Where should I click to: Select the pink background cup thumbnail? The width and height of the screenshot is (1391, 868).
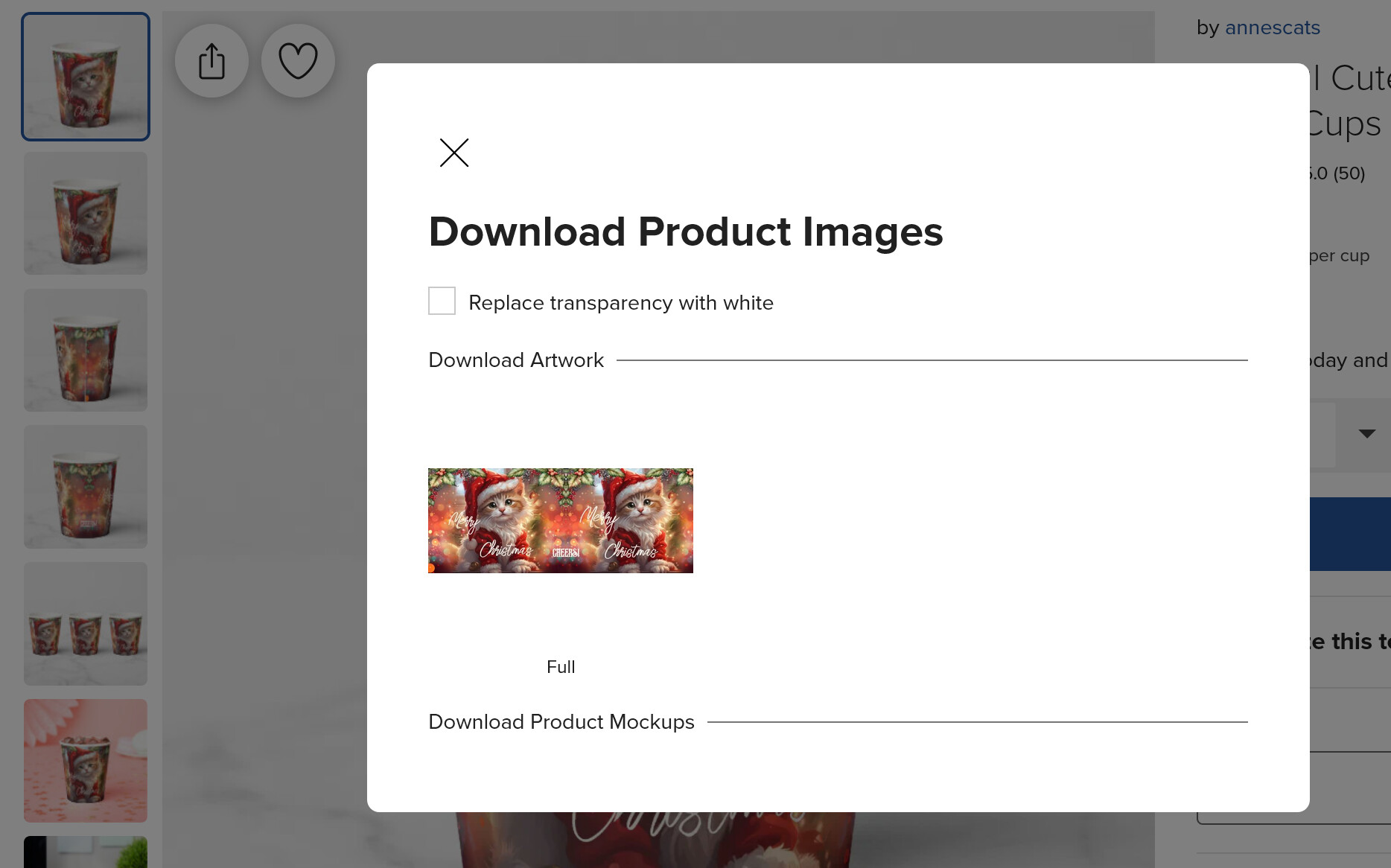point(86,761)
